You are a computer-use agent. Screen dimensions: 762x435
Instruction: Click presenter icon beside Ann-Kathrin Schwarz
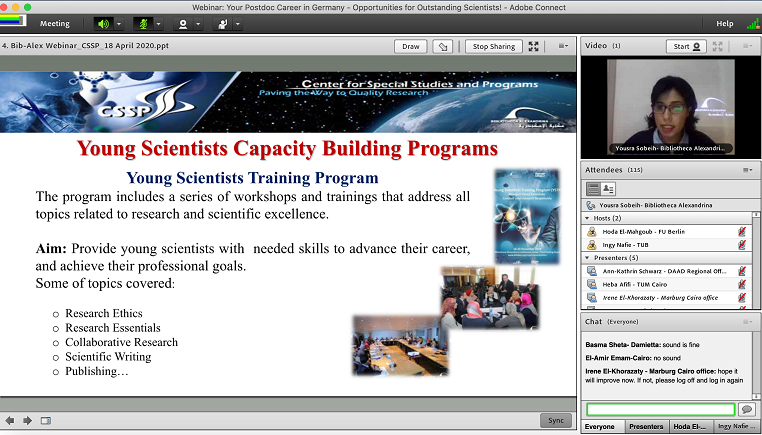click(x=591, y=271)
